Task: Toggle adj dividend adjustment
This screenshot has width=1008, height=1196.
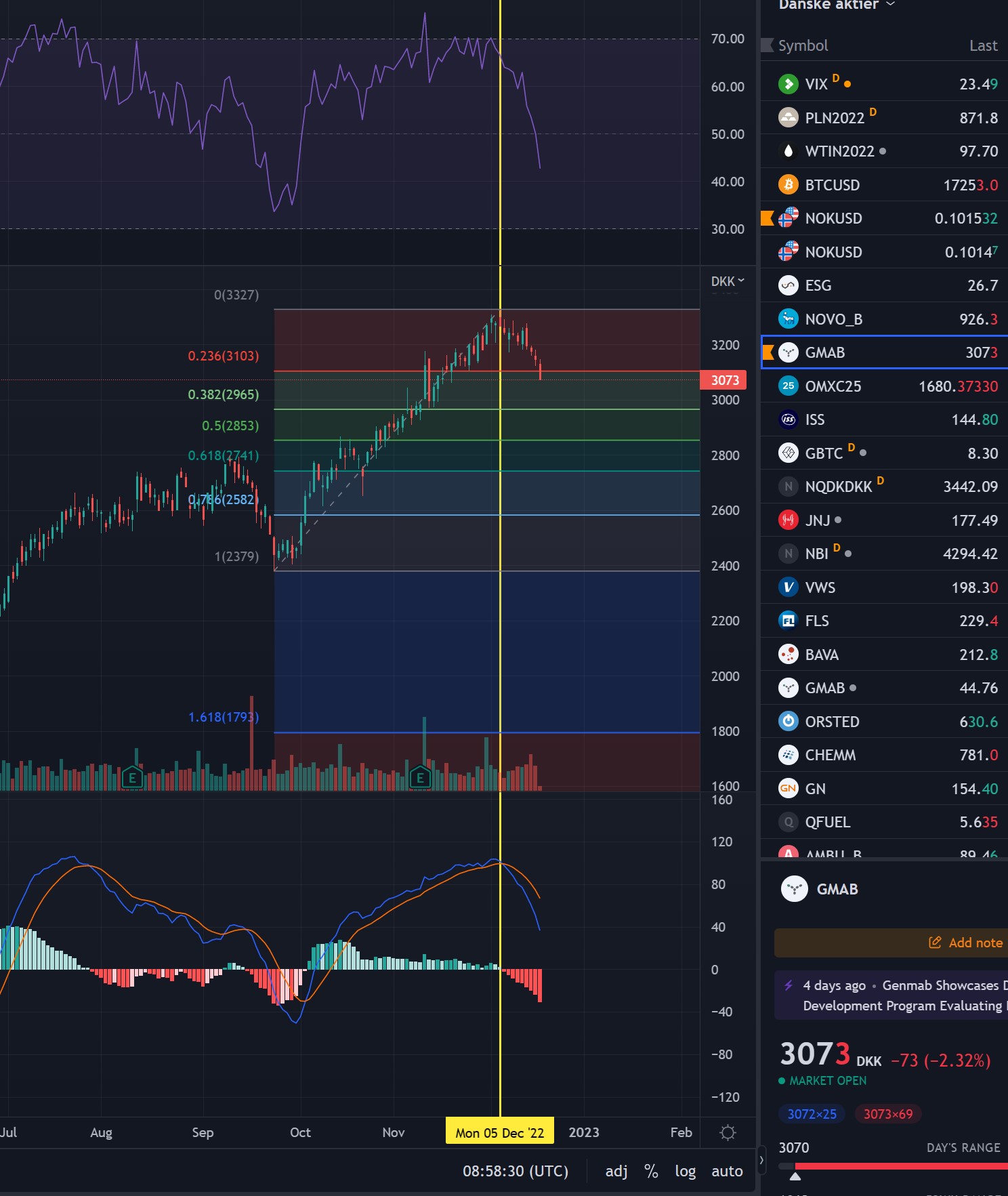Action: 616,1171
